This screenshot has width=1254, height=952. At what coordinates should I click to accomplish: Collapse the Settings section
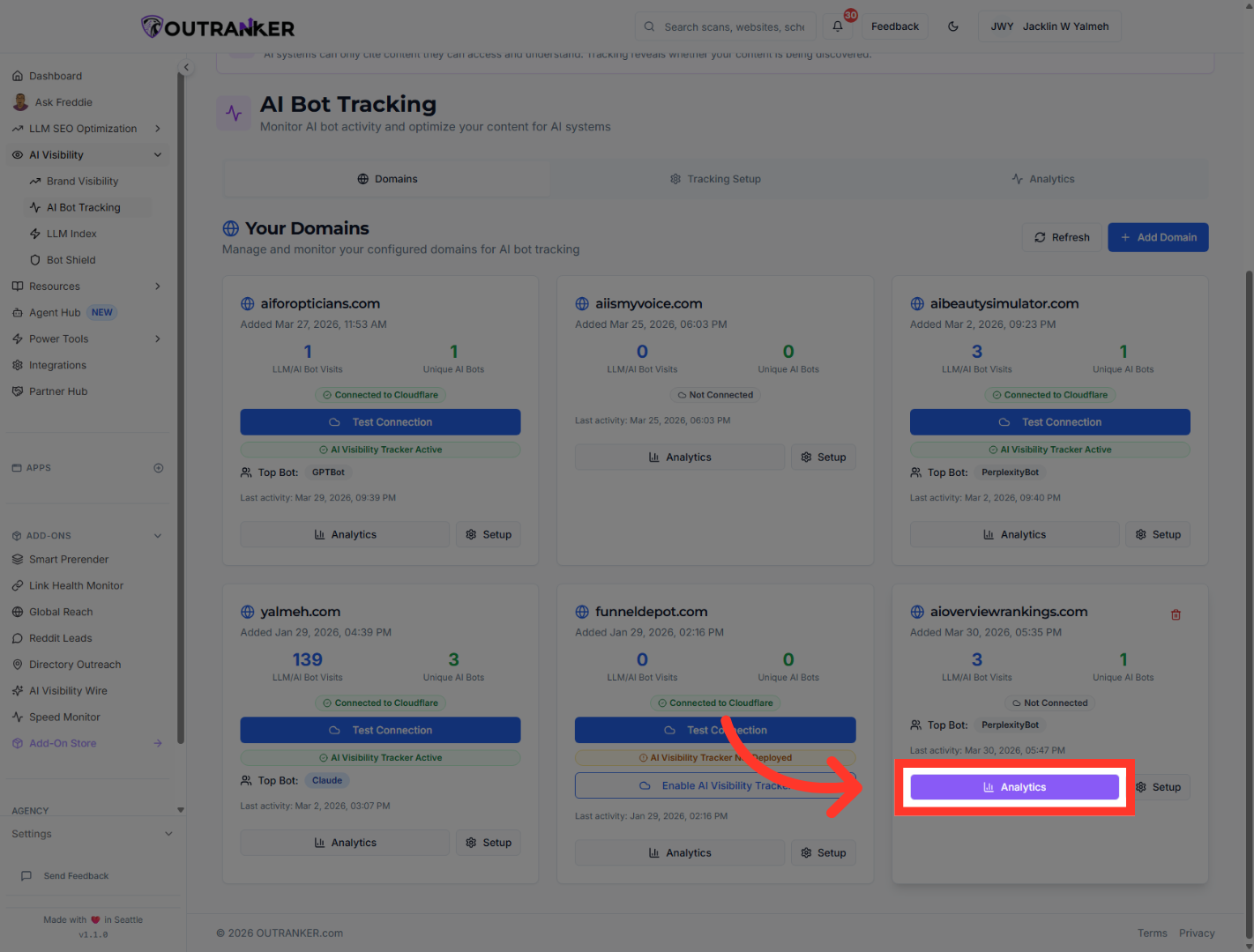(168, 833)
